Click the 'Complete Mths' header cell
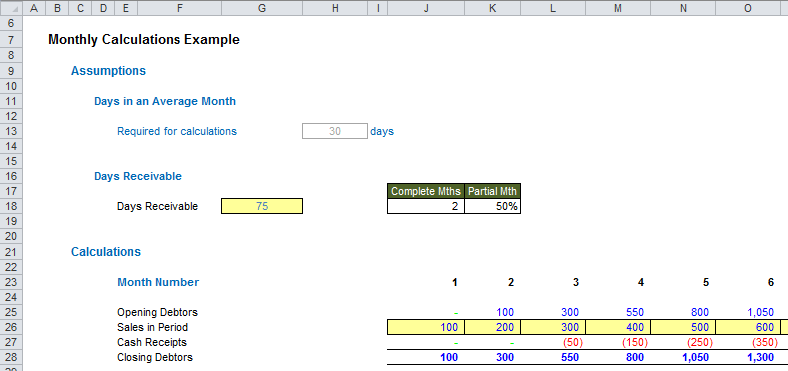This screenshot has height=371, width=788. pos(426,191)
